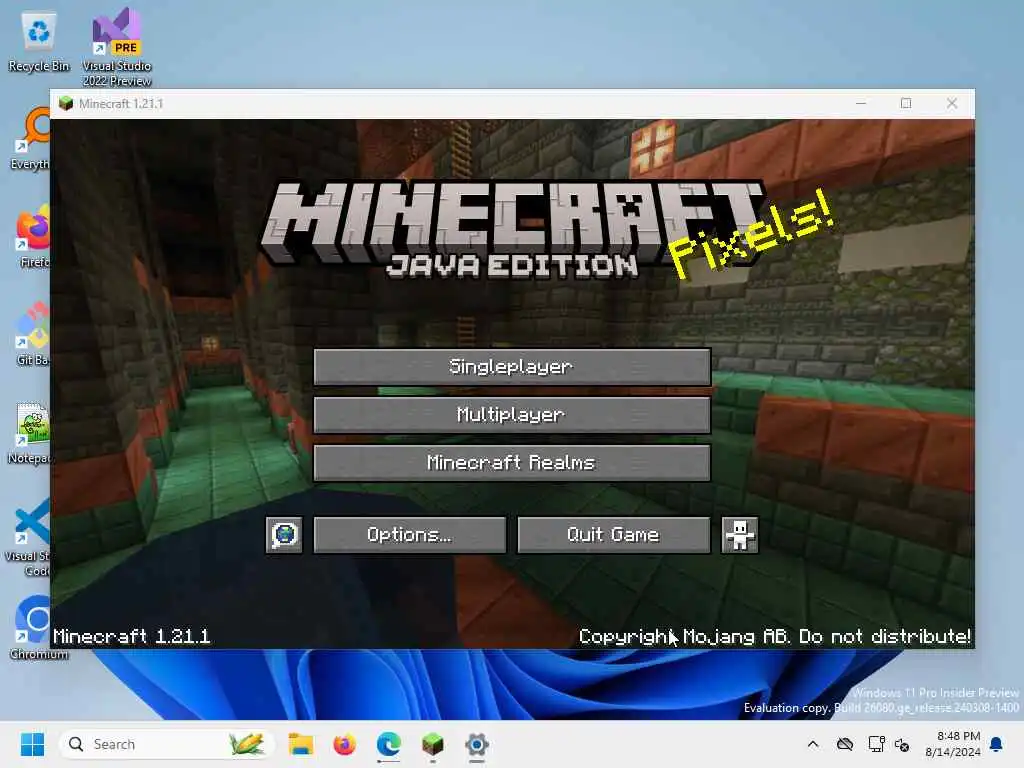The height and width of the screenshot is (768, 1024).
Task: Expand the hidden system tray icons chevron
Action: (x=813, y=744)
